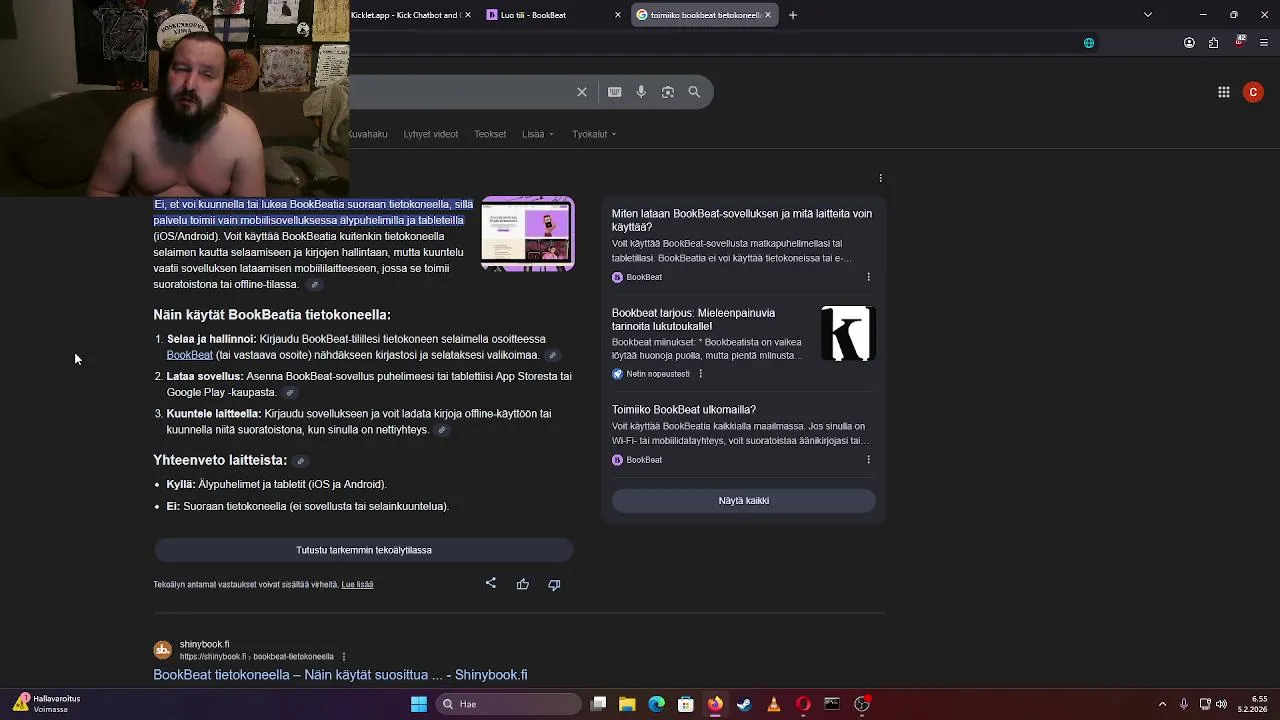Click link icon after Selaa ja hallinnoi step

[x=552, y=355]
